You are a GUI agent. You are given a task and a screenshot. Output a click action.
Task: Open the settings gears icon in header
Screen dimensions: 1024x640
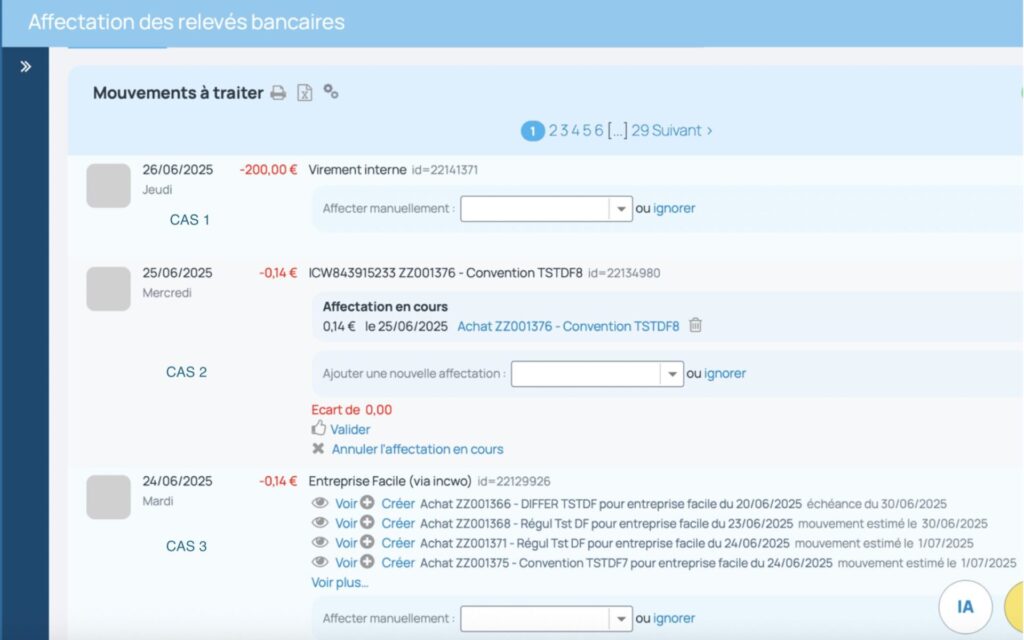331,92
